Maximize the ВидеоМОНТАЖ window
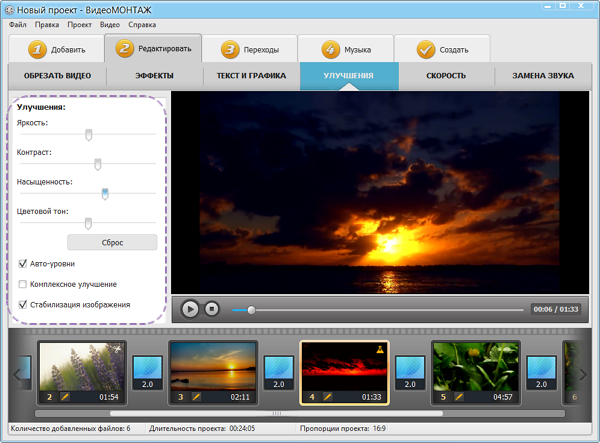The image size is (600, 443). pyautogui.click(x=563, y=6)
